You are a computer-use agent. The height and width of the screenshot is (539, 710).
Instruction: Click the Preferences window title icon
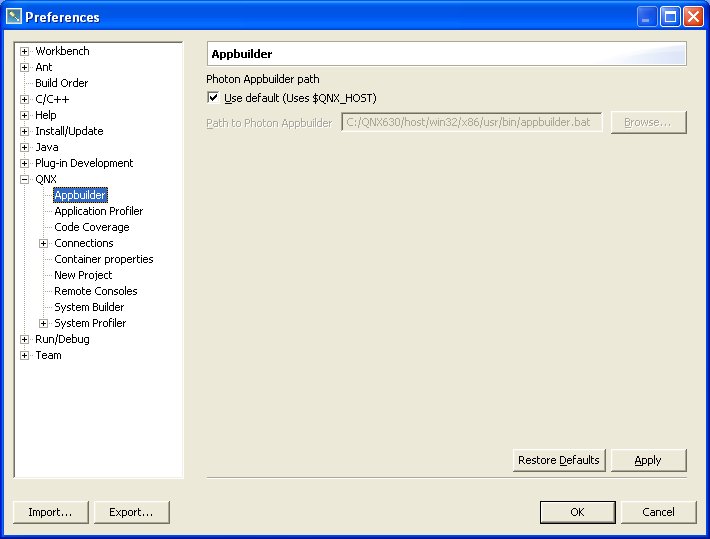coord(13,16)
